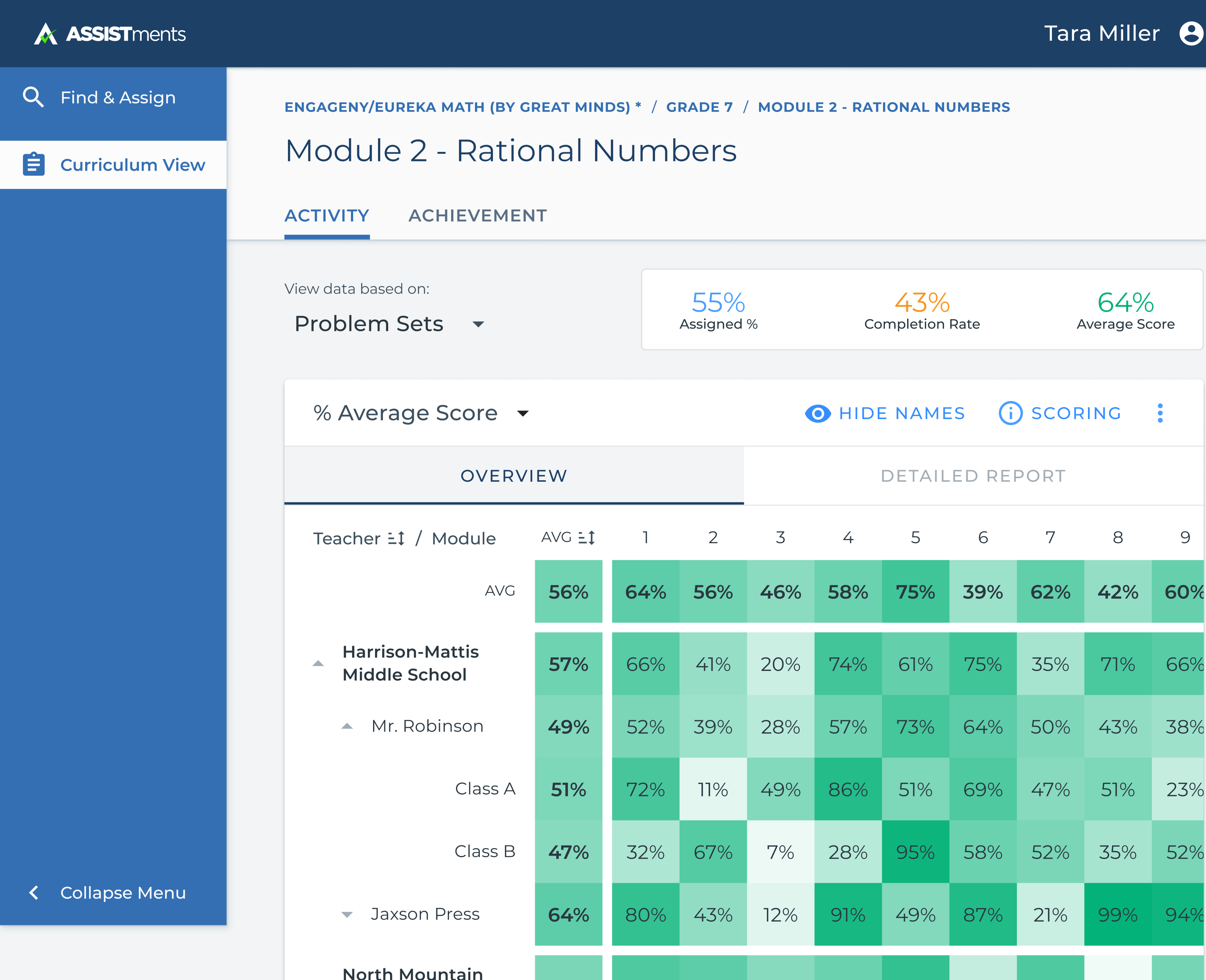Open Find & Assign in the sidebar

[113, 97]
